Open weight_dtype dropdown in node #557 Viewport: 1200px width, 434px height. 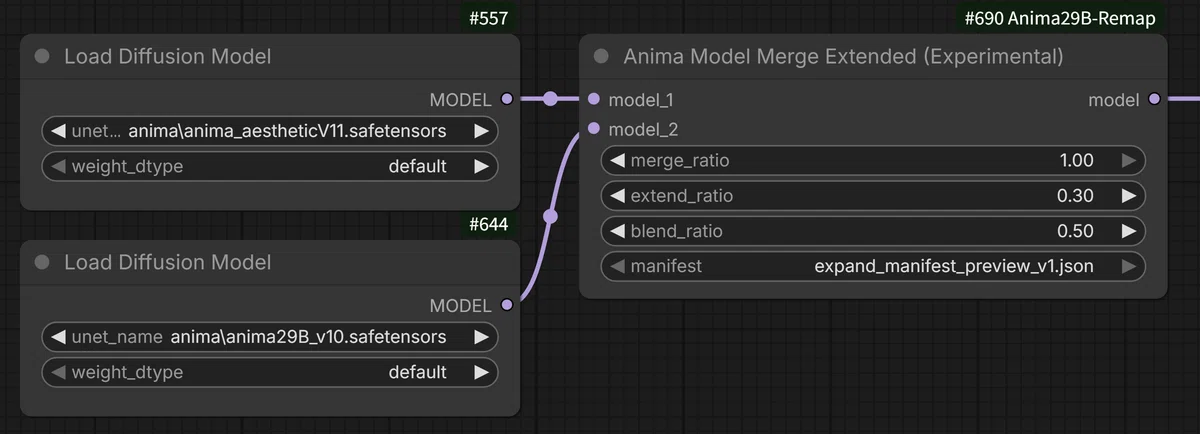(270, 166)
